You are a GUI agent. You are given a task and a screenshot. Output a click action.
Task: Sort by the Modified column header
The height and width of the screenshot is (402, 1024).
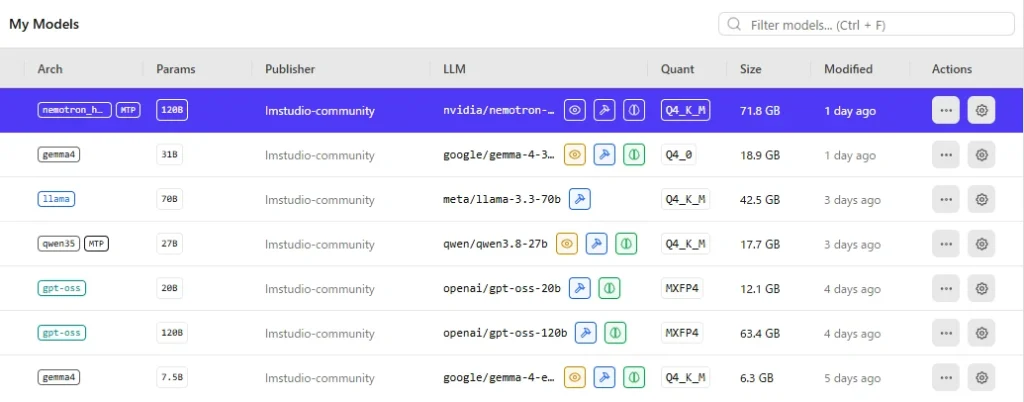pyautogui.click(x=848, y=69)
